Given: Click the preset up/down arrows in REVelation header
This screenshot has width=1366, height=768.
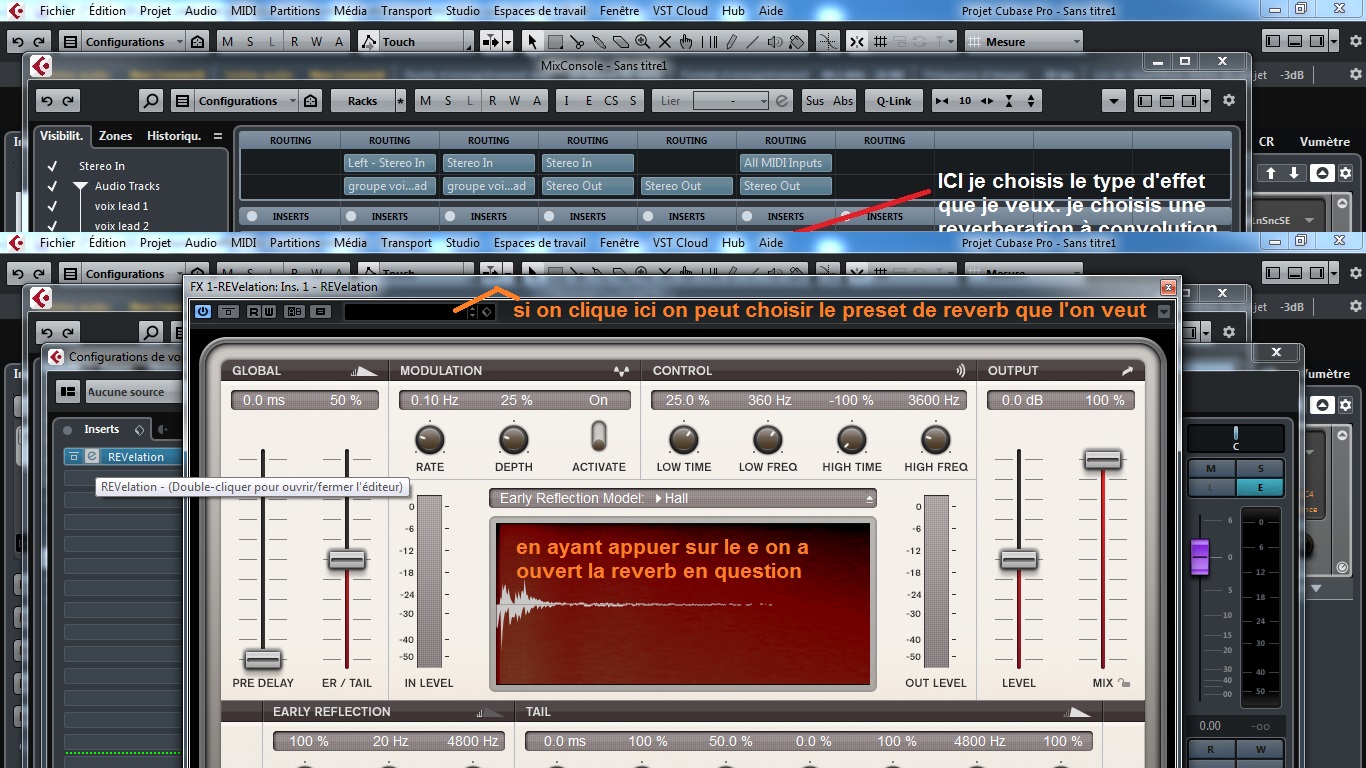Looking at the screenshot, I should (x=473, y=312).
